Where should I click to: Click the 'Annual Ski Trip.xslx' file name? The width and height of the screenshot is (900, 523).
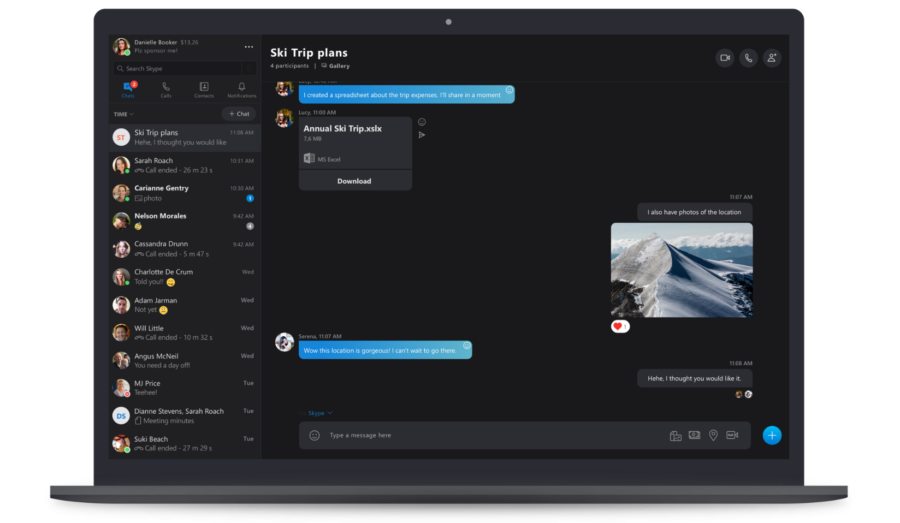click(343, 129)
